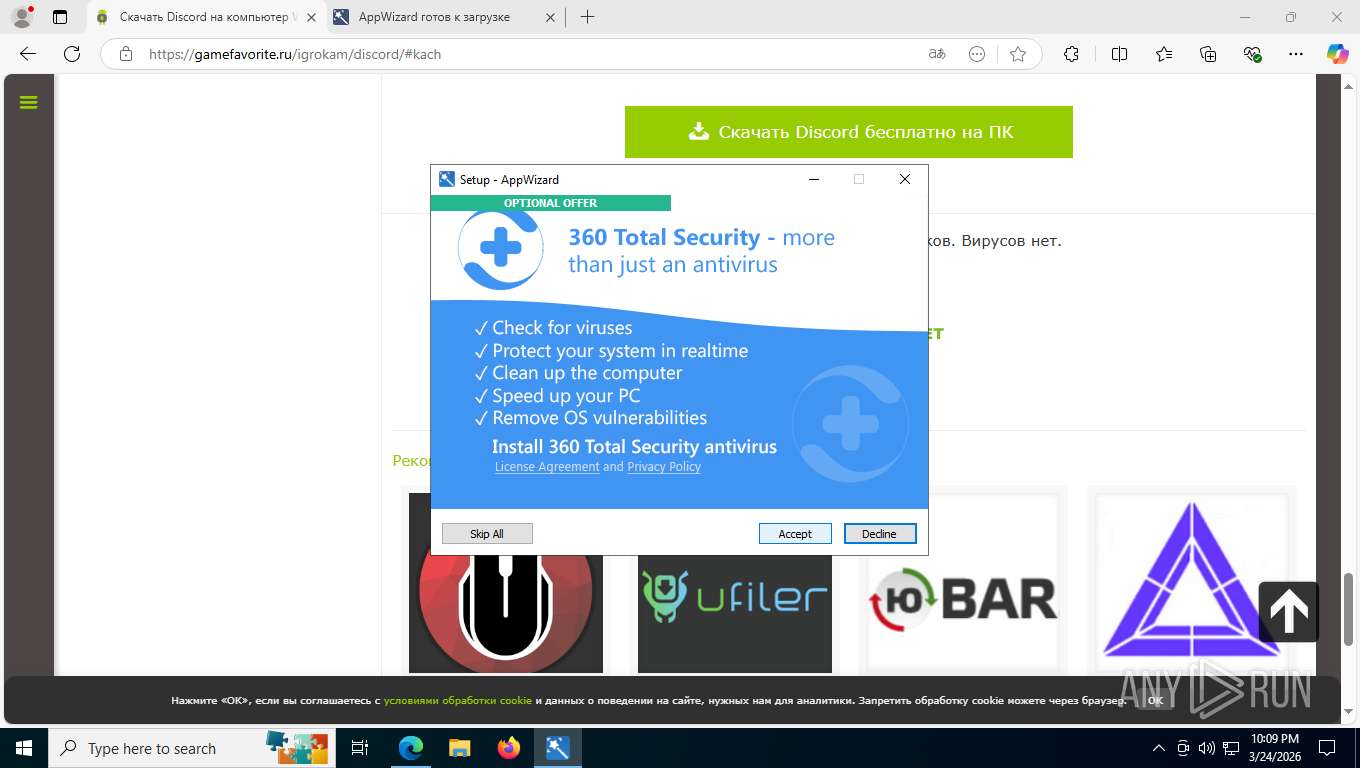The width and height of the screenshot is (1360, 768).
Task: Click the Скачать Discord бесплатно на ПК button
Action: point(849,132)
